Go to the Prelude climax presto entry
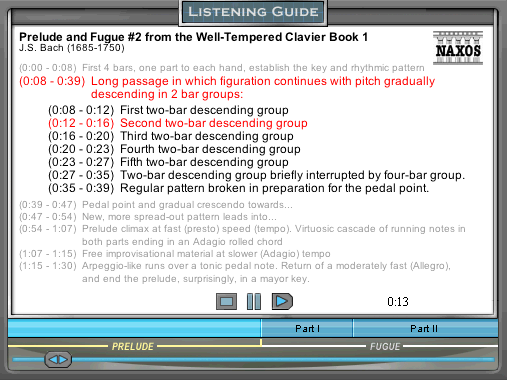Image resolution: width=507 pixels, height=380 pixels. coord(242,235)
